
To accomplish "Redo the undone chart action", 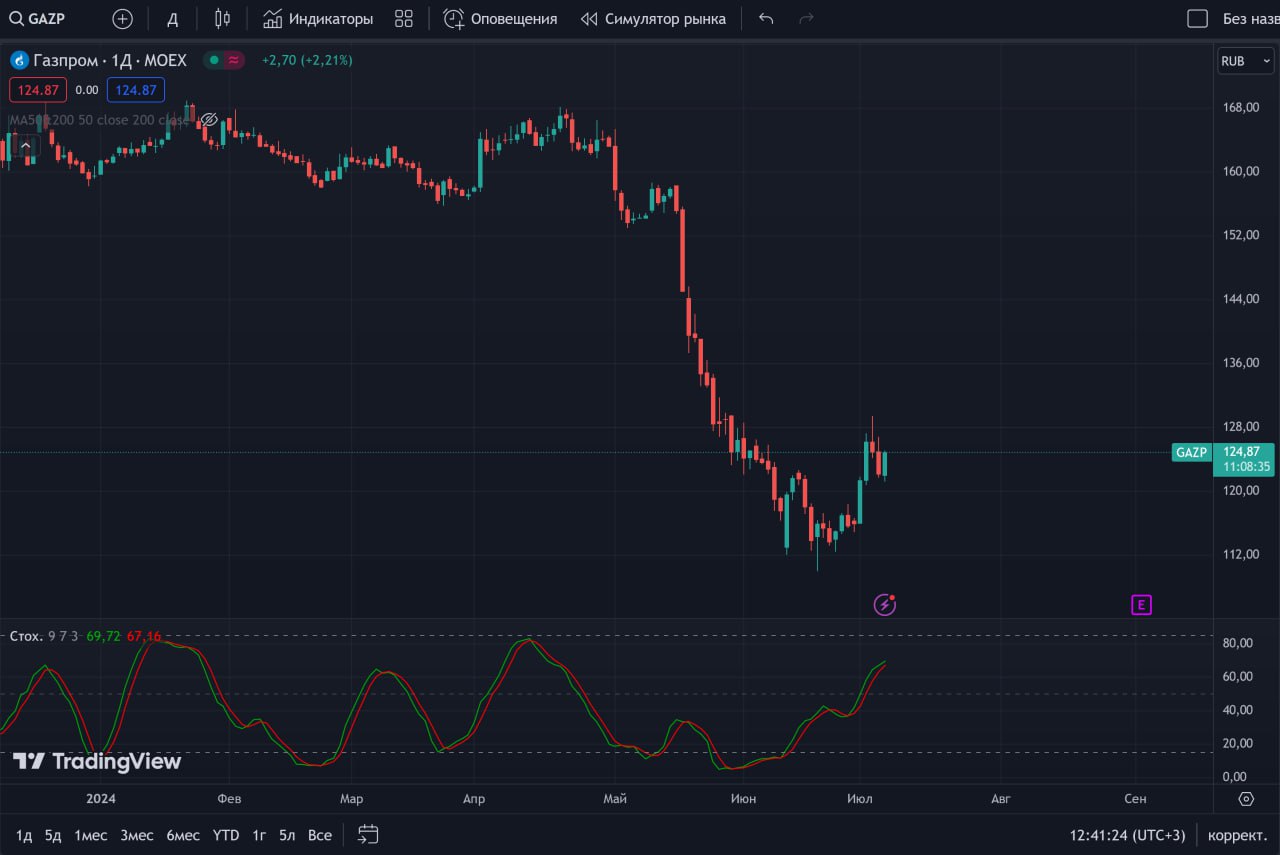I will pyautogui.click(x=806, y=18).
